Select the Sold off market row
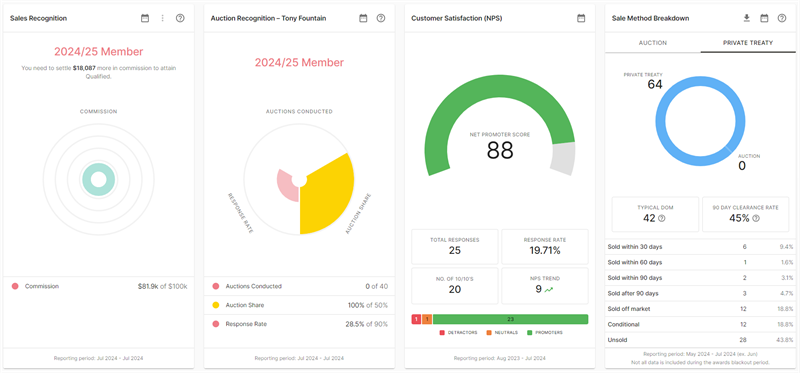 701,309
